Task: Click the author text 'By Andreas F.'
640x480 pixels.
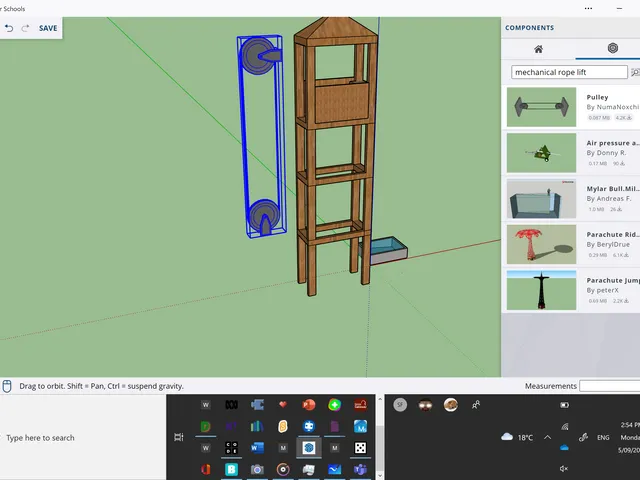Action: 609,198
